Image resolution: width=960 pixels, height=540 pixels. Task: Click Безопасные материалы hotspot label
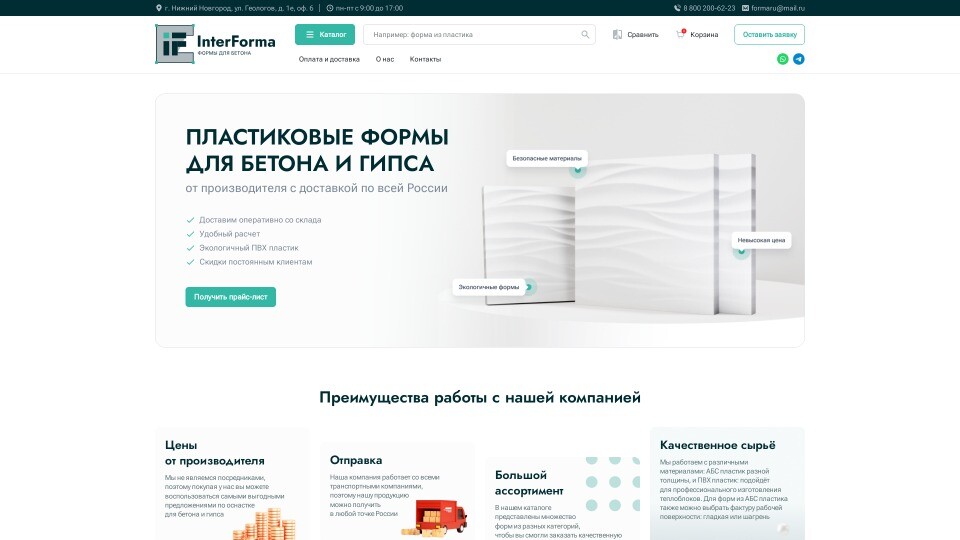click(547, 158)
